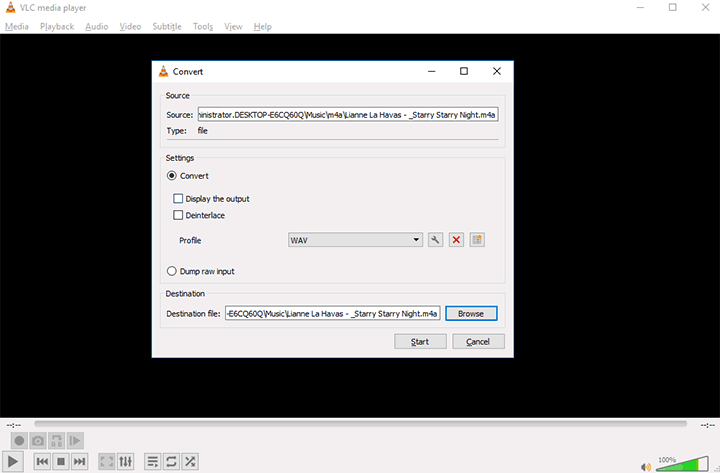
Task: Open the Tools menu
Action: click(203, 27)
